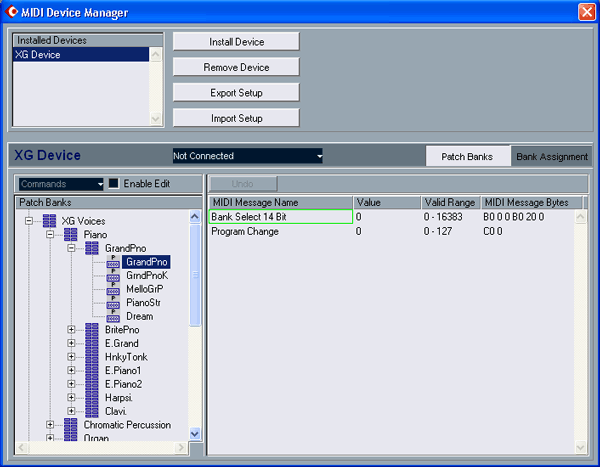Collapse the XG Voices tree node
Screen dimensions: 600x467
click(29, 221)
